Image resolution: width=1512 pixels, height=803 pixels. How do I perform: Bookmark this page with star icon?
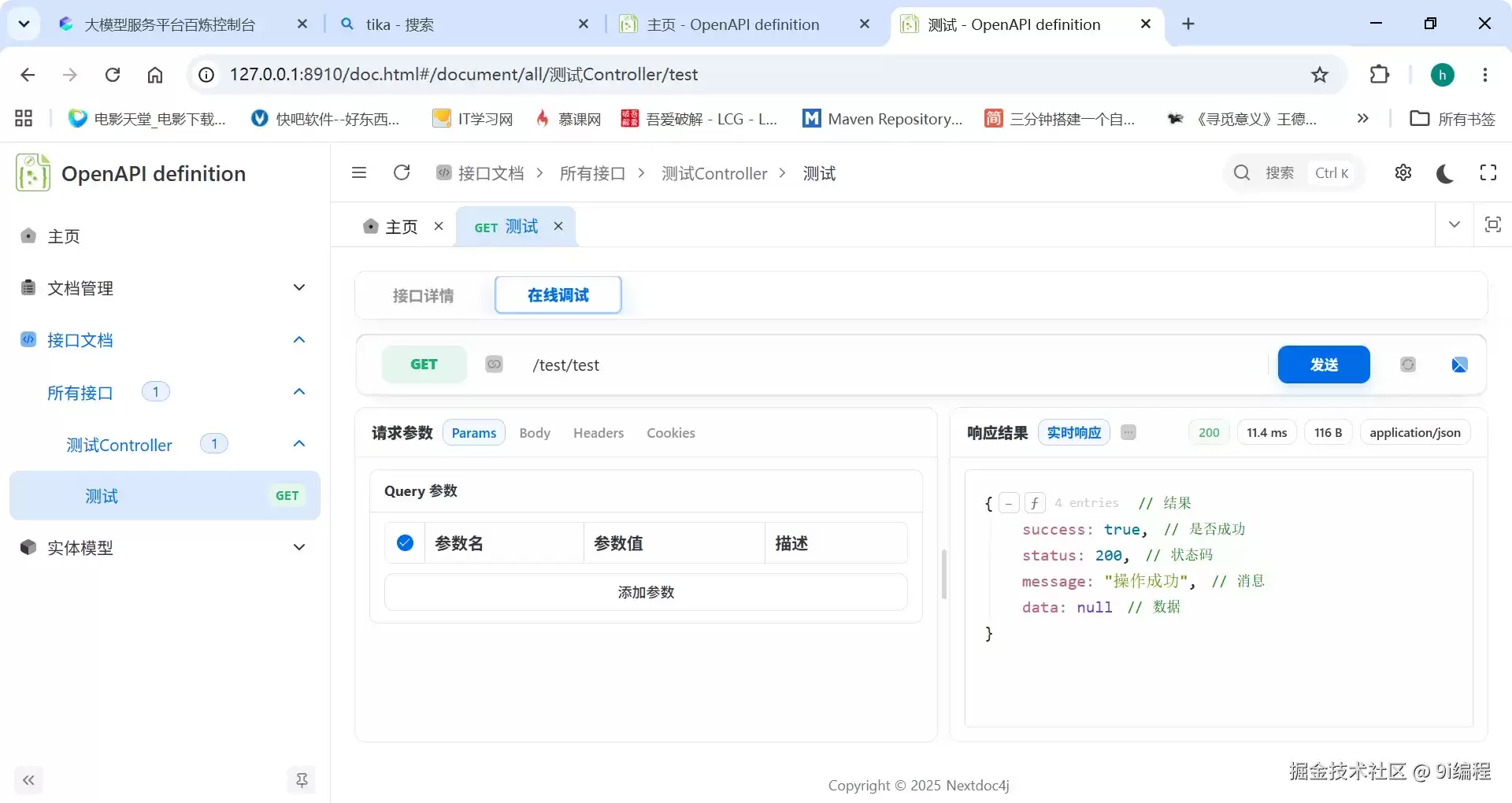click(x=1320, y=75)
